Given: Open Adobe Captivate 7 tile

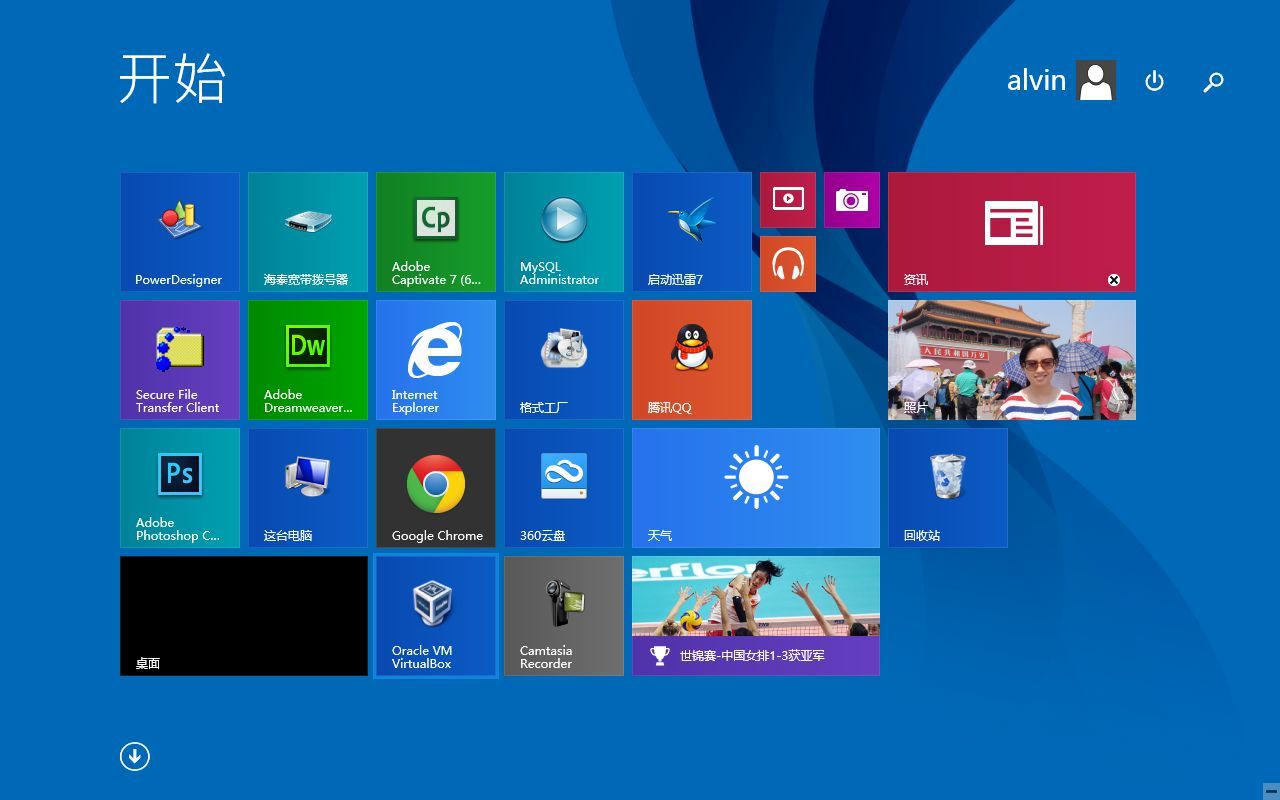Looking at the screenshot, I should 436,232.
